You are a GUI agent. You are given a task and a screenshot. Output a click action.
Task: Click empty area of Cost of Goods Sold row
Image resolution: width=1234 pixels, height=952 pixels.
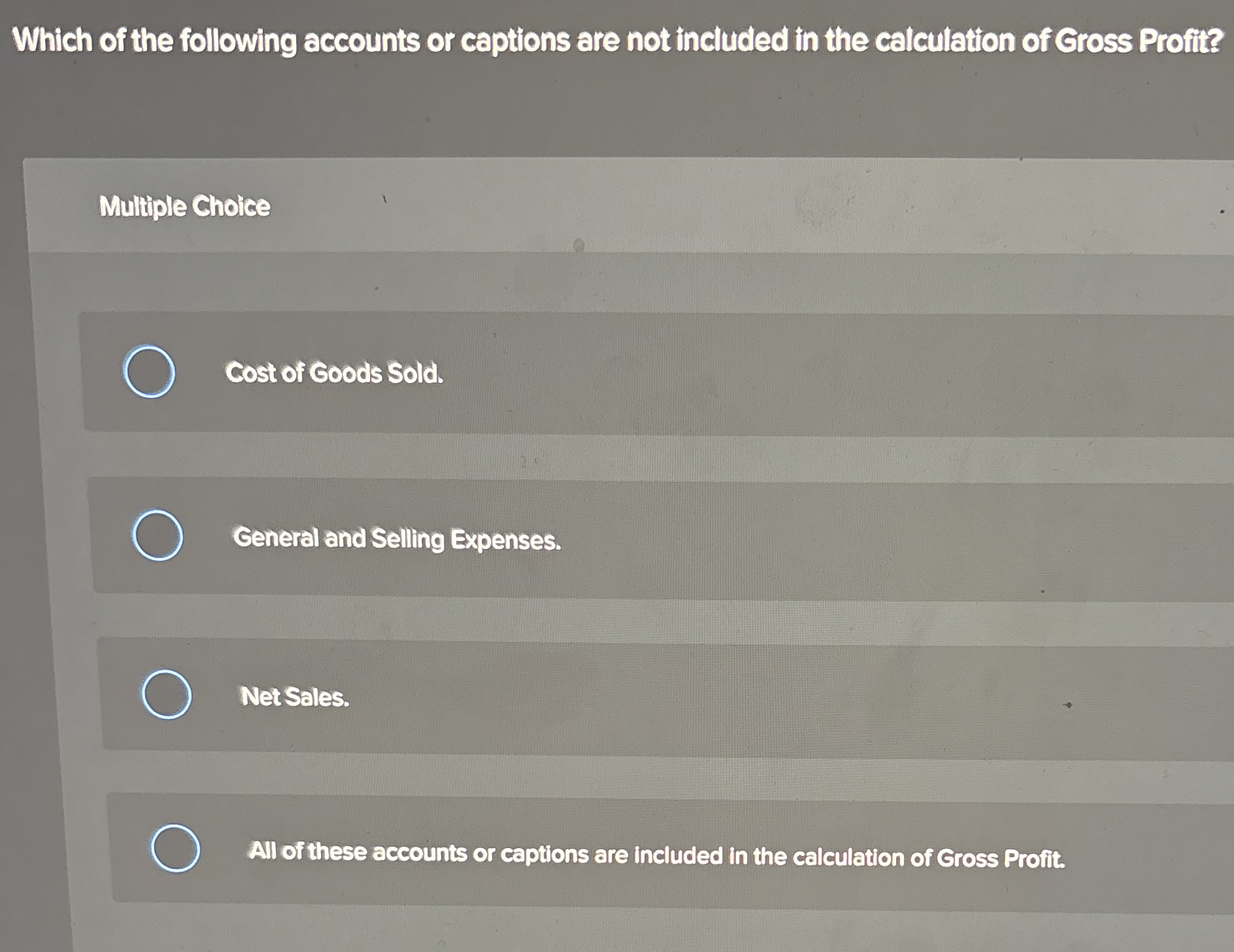[784, 376]
